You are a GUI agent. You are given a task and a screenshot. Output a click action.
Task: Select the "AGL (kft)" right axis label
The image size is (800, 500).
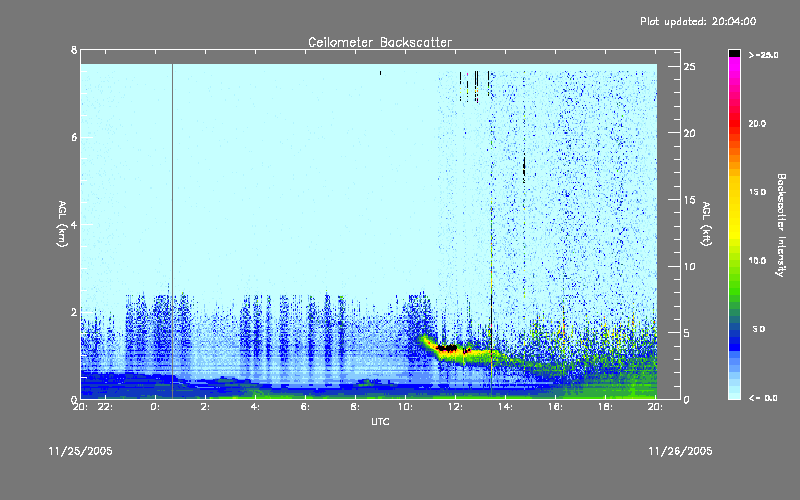(706, 224)
